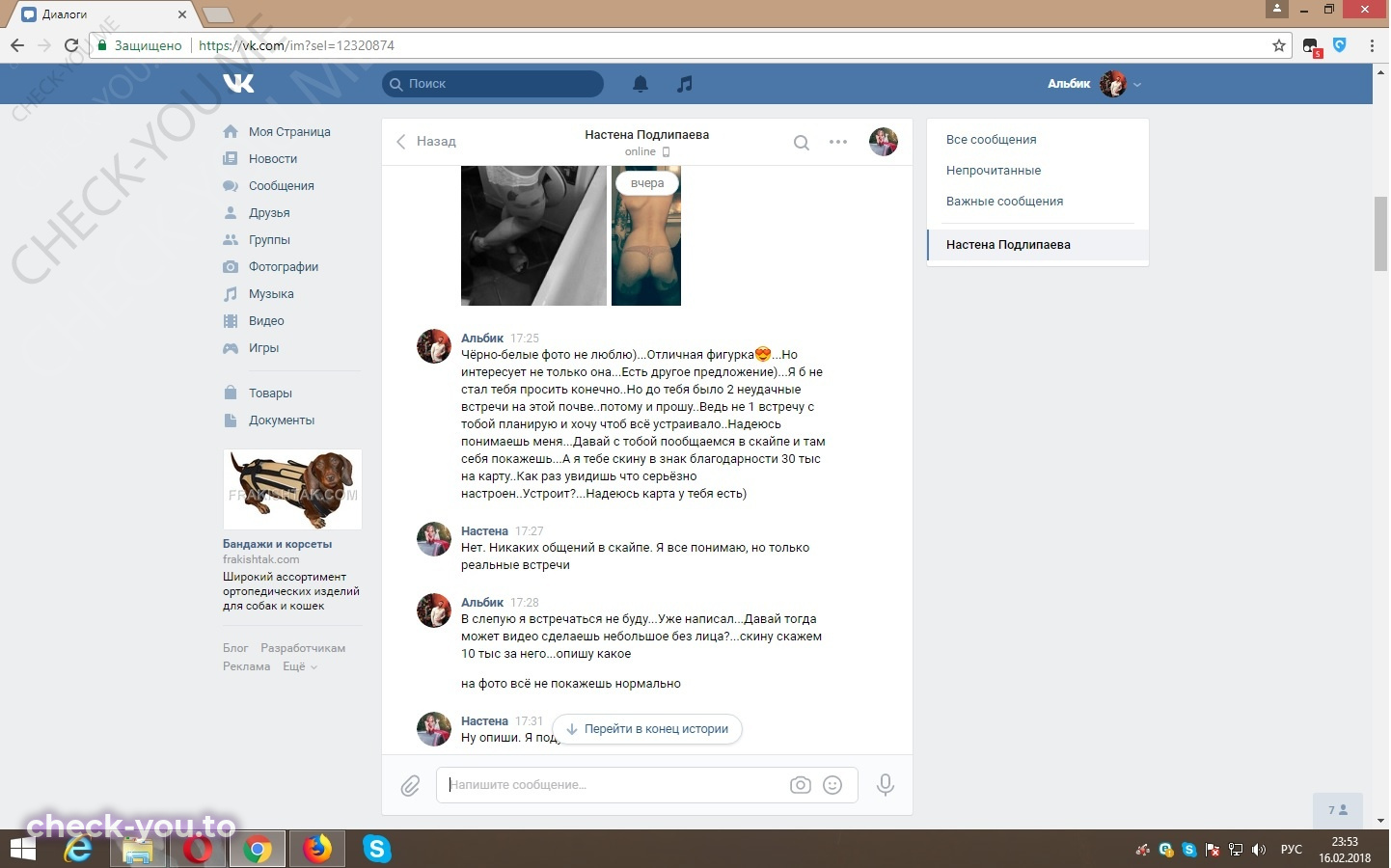
Task: Go to Новости in sidebar
Action: pos(273,159)
